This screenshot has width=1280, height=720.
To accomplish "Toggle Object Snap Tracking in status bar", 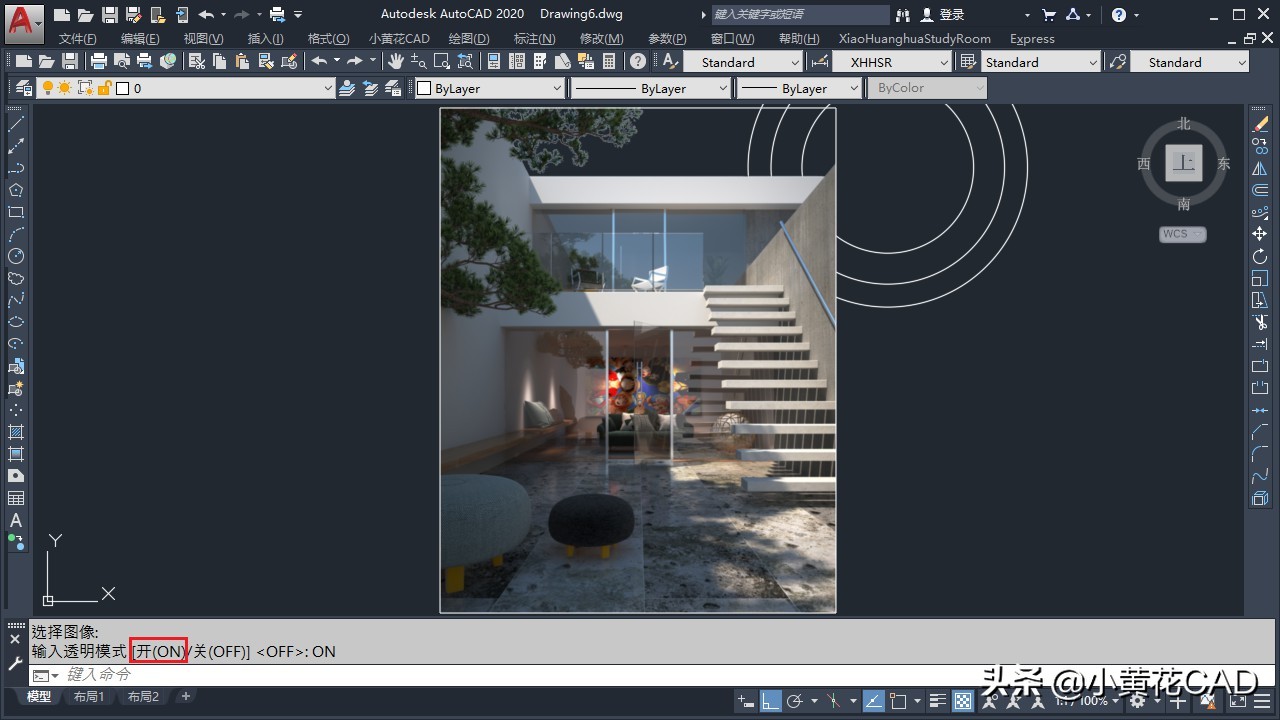I will (872, 701).
